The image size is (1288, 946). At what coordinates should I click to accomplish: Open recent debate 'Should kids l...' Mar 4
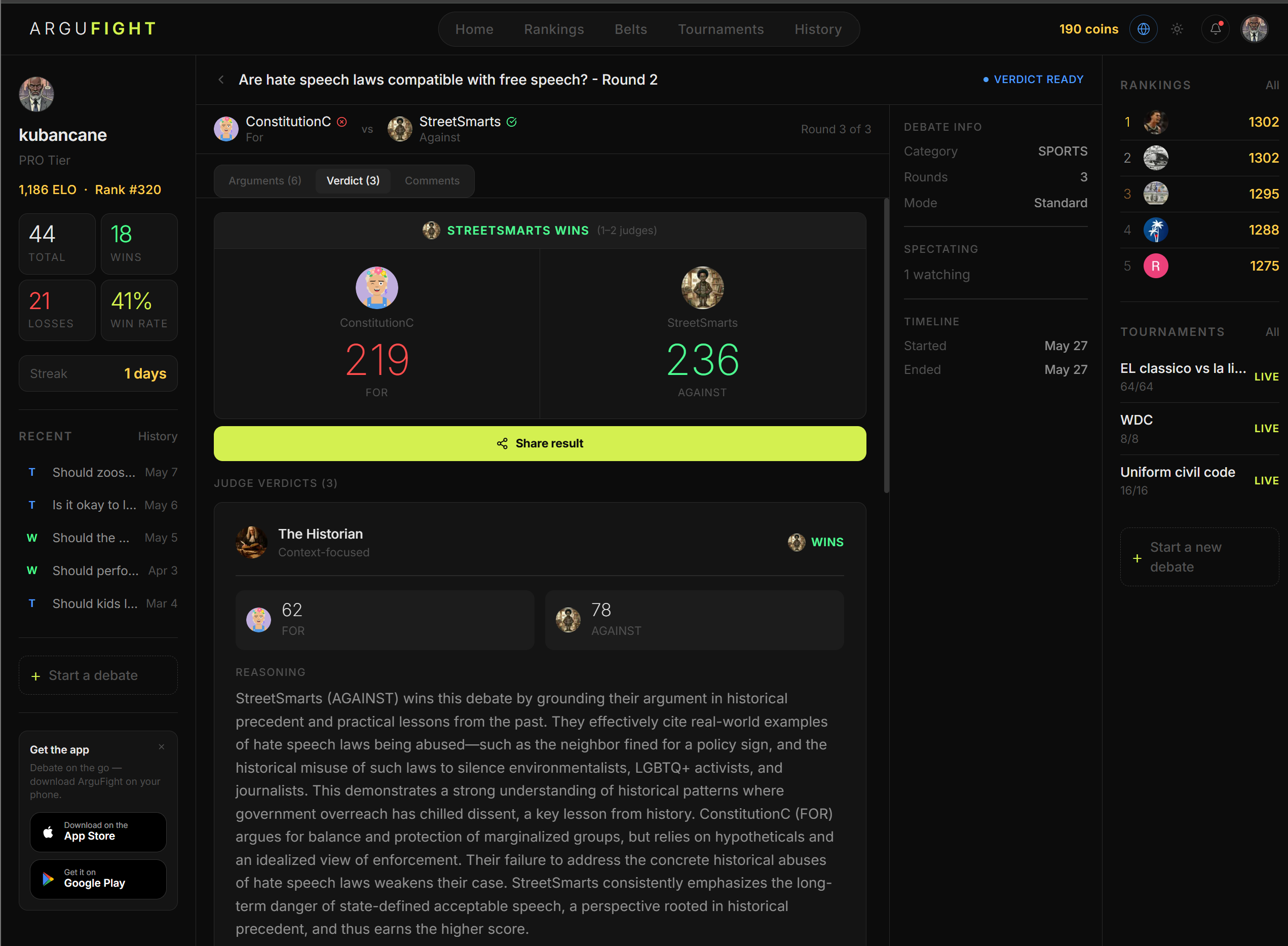(98, 603)
